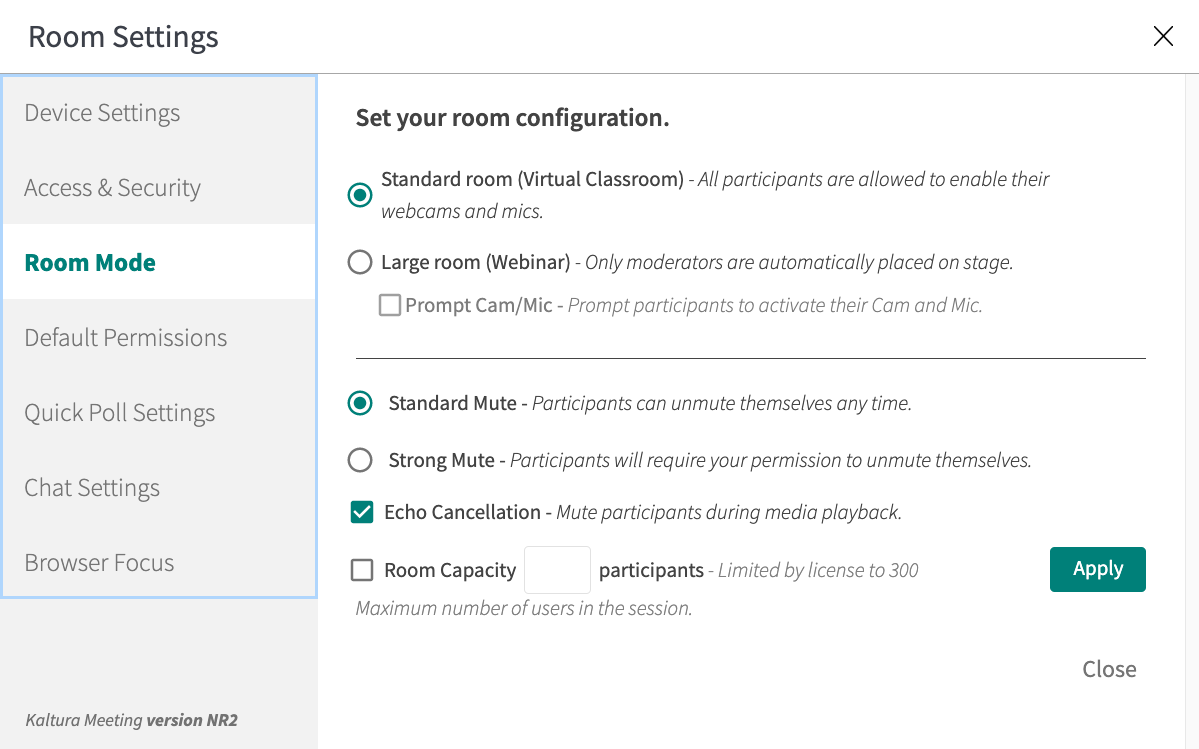Click the Kaltura Meeting version NR2 label
The width and height of the screenshot is (1199, 749).
pos(131,720)
